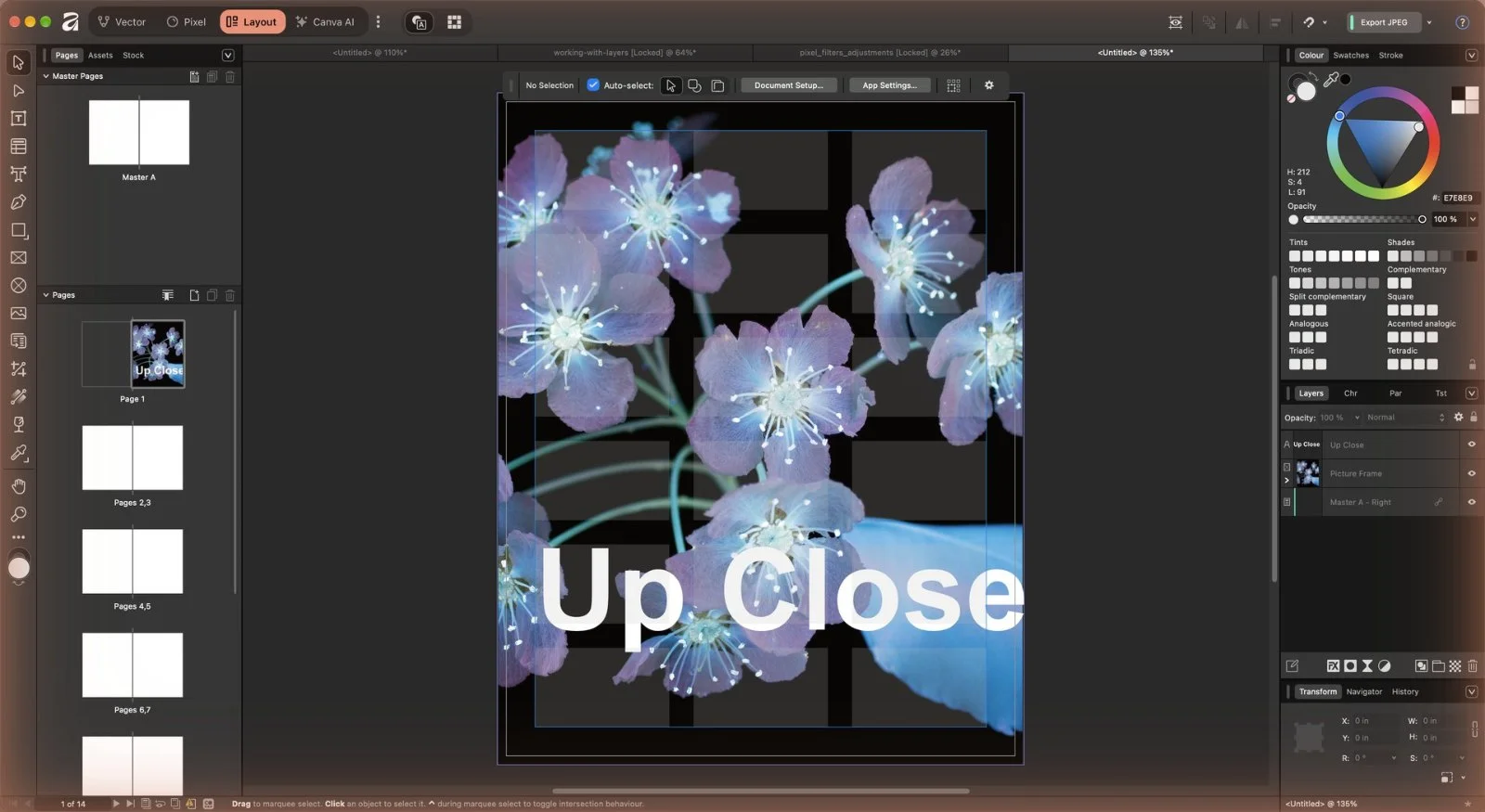Click the Layer Effects fx icon
This screenshot has width=1485, height=812.
click(x=1333, y=666)
